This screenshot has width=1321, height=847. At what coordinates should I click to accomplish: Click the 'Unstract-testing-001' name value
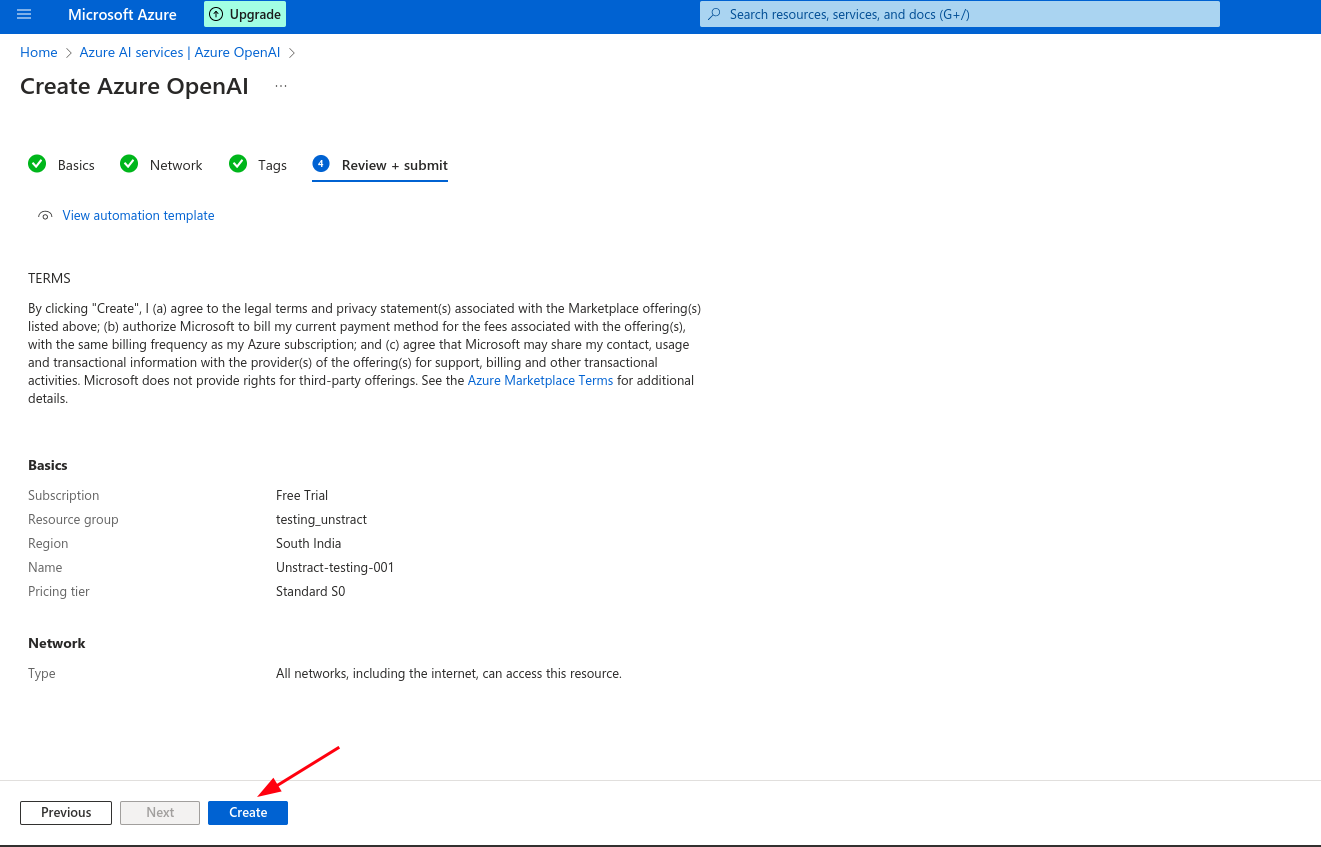pyautogui.click(x=335, y=567)
